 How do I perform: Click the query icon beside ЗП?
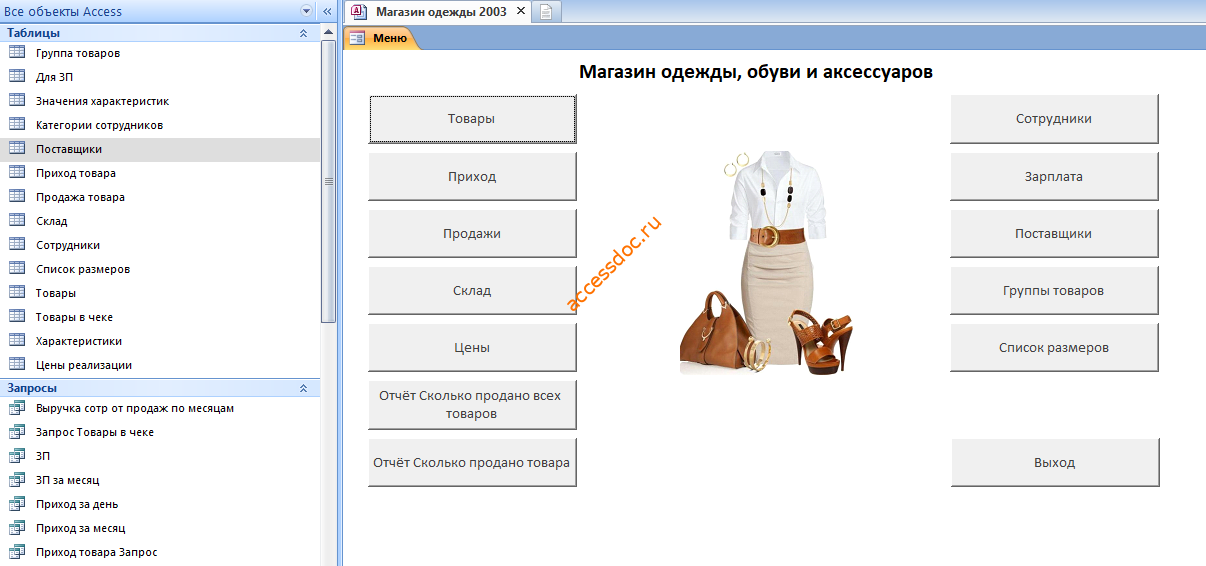[x=17, y=455]
